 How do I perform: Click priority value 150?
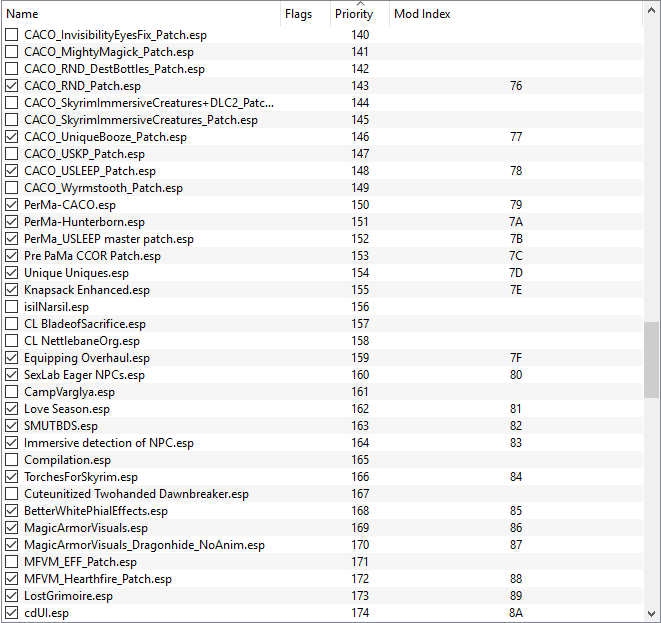click(360, 205)
